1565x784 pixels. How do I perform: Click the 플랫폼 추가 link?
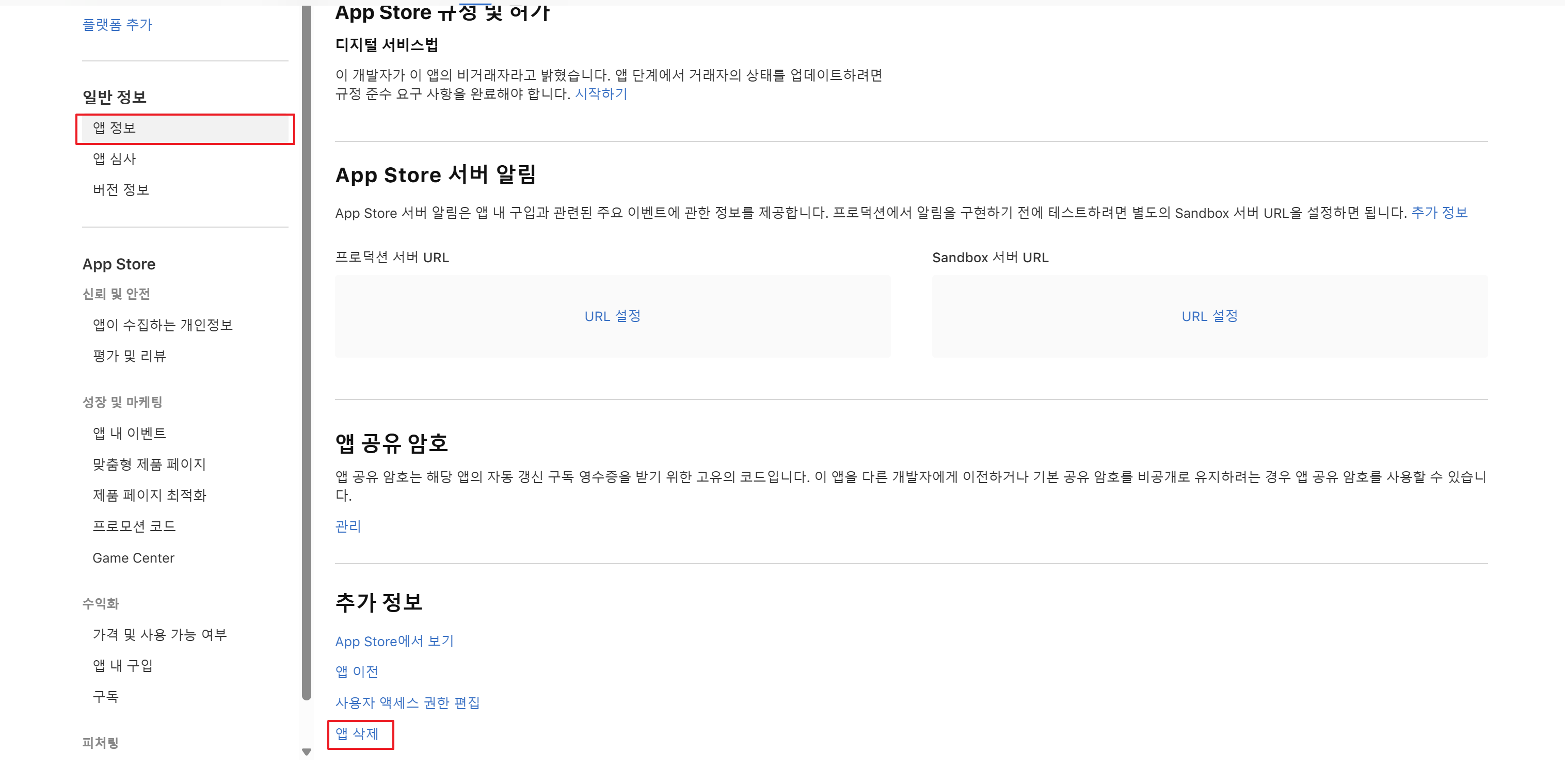coord(117,25)
